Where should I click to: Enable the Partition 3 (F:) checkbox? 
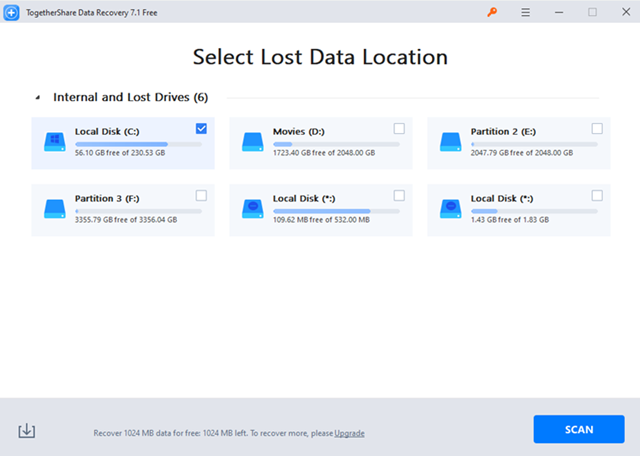pyautogui.click(x=201, y=196)
